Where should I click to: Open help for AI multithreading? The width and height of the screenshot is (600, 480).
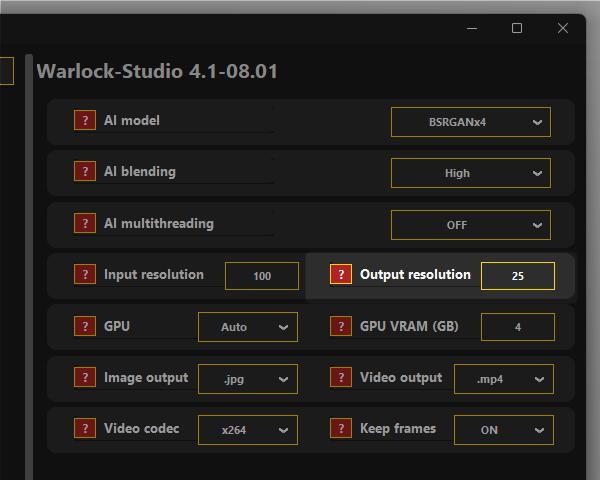(x=85, y=223)
